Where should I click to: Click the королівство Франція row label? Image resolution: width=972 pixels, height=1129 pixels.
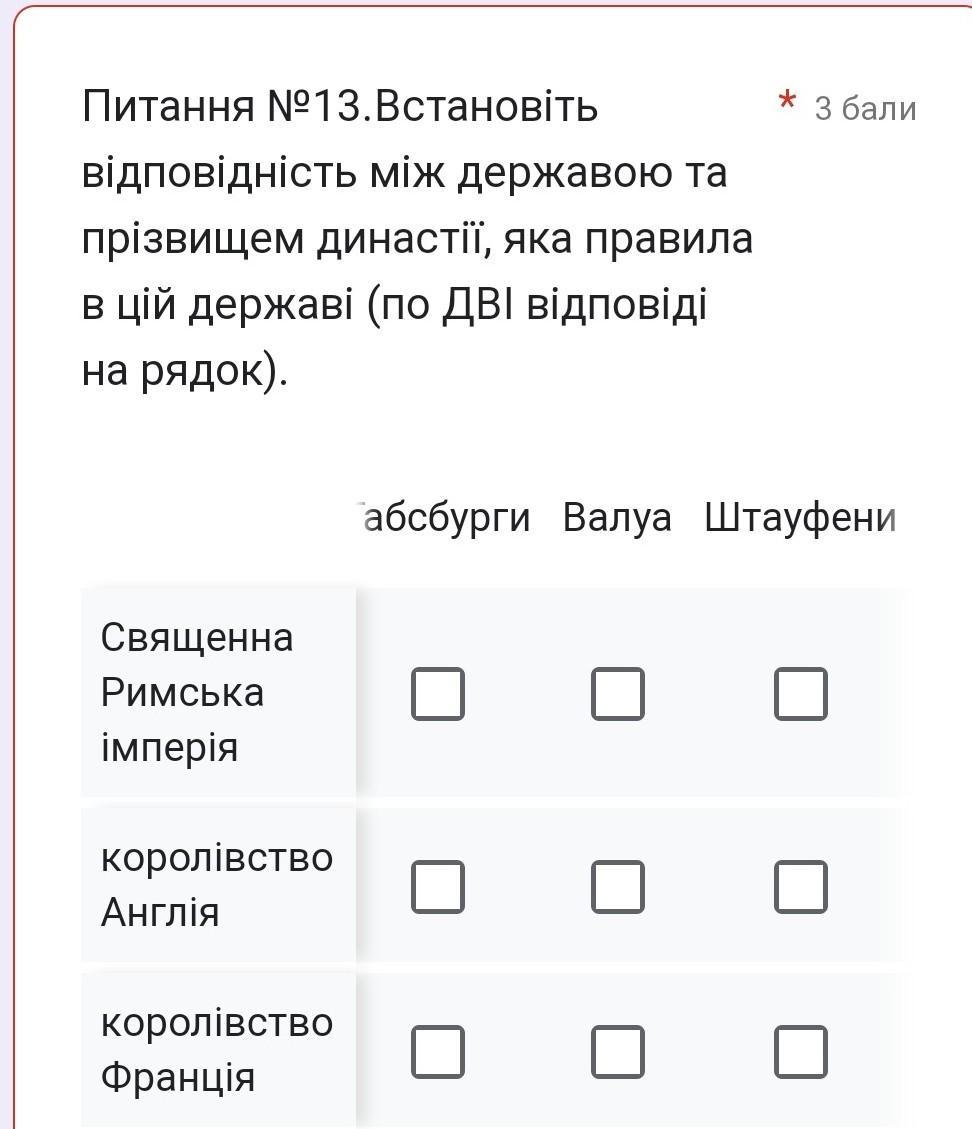coord(217,1050)
